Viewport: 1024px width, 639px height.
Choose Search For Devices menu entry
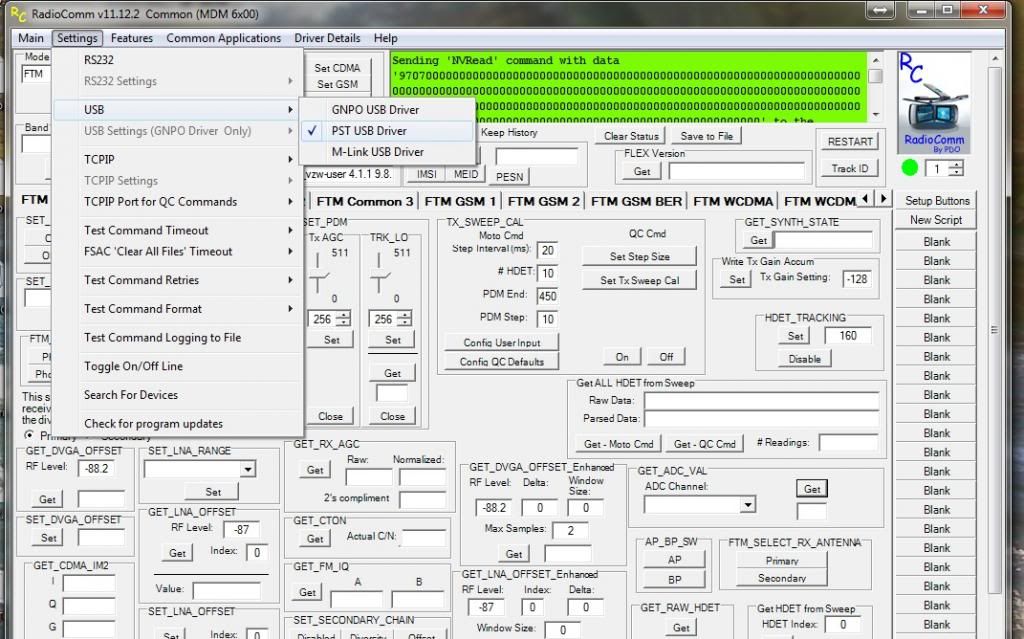[x=178, y=395]
